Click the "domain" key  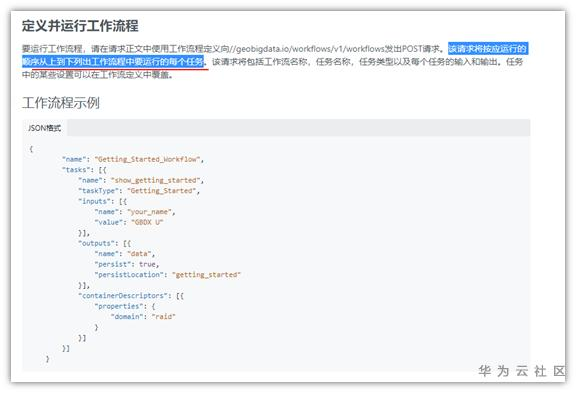pos(127,317)
